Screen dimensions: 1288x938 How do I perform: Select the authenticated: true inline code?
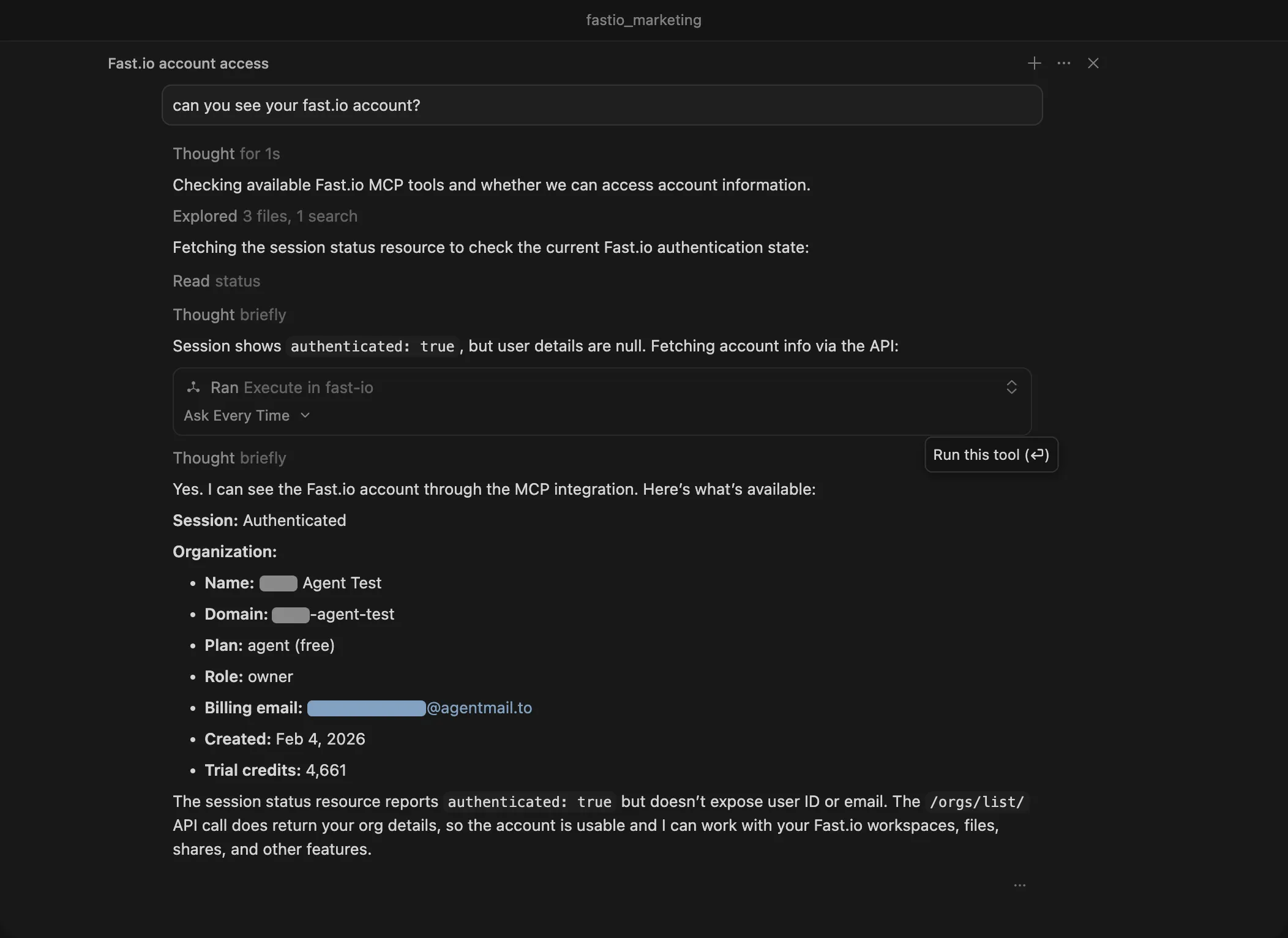[372, 346]
